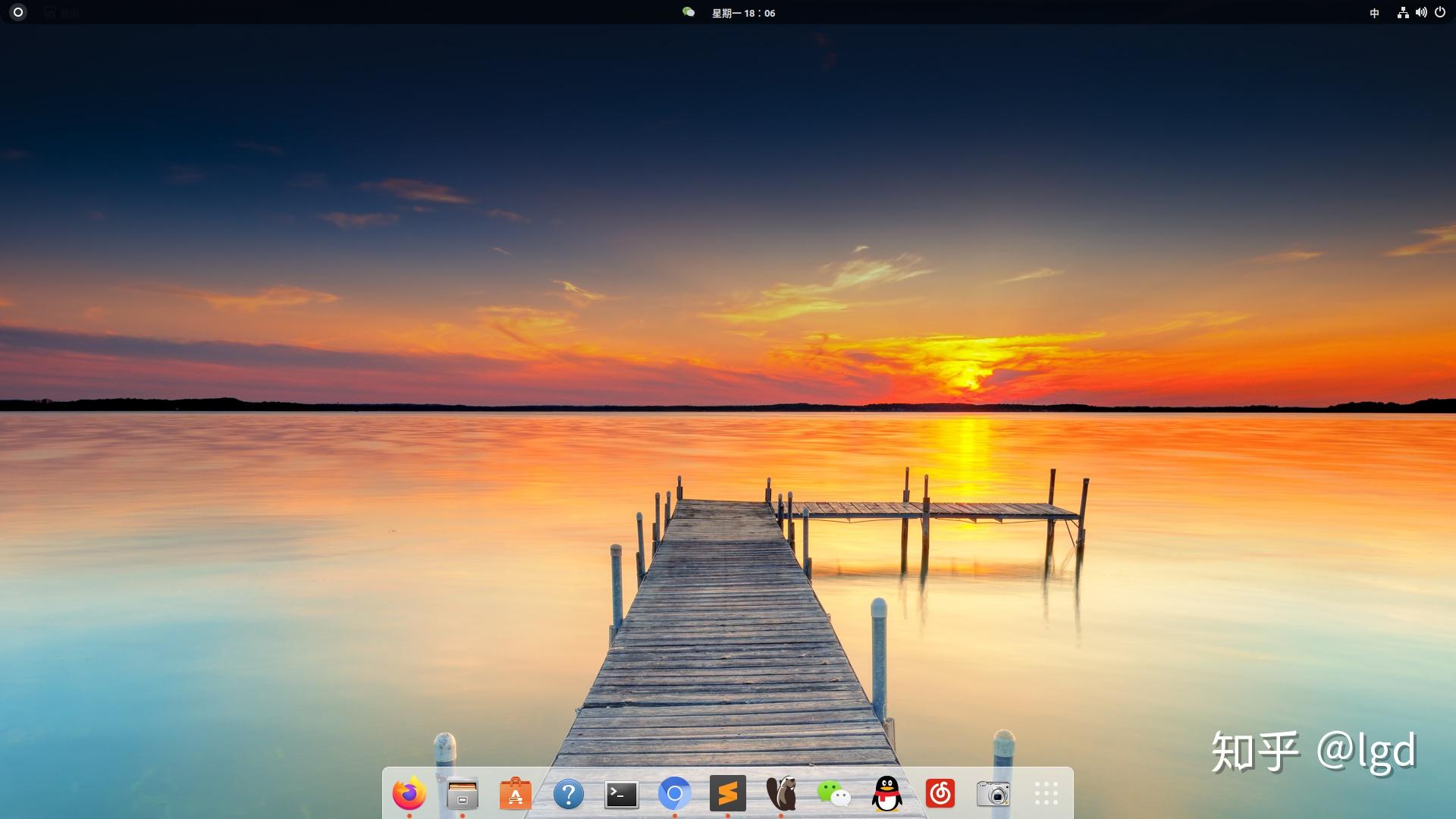Open the DBeaver beaver icon

point(780,794)
